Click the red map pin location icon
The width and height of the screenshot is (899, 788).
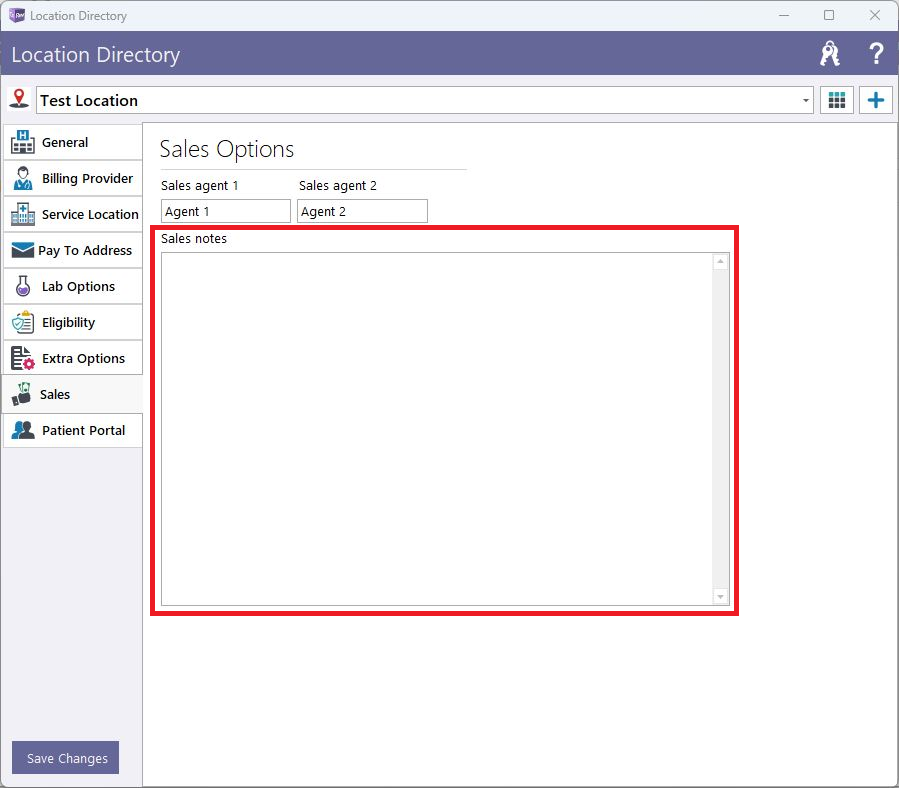tap(19, 99)
